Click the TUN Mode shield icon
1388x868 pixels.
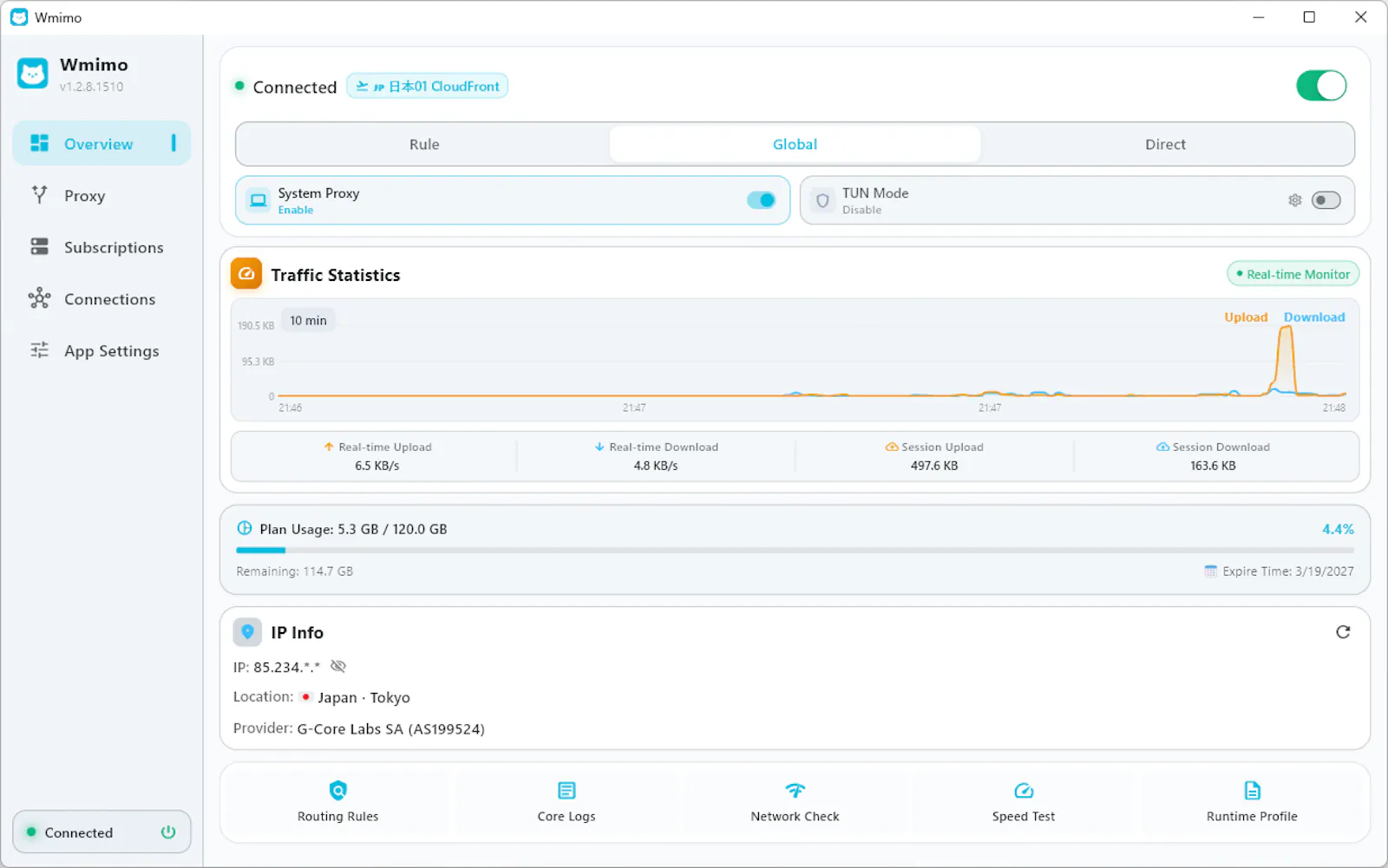822,200
